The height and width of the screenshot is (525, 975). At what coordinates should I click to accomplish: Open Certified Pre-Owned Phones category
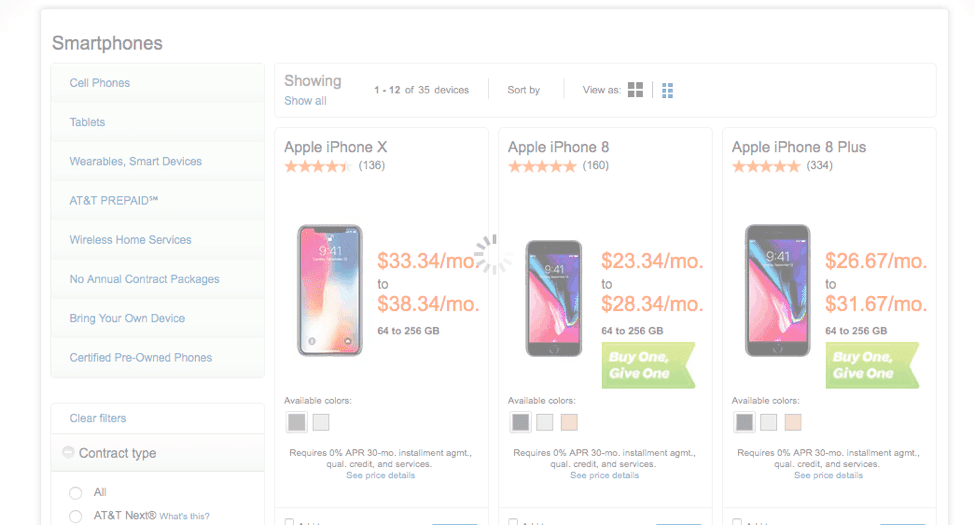[x=140, y=357]
